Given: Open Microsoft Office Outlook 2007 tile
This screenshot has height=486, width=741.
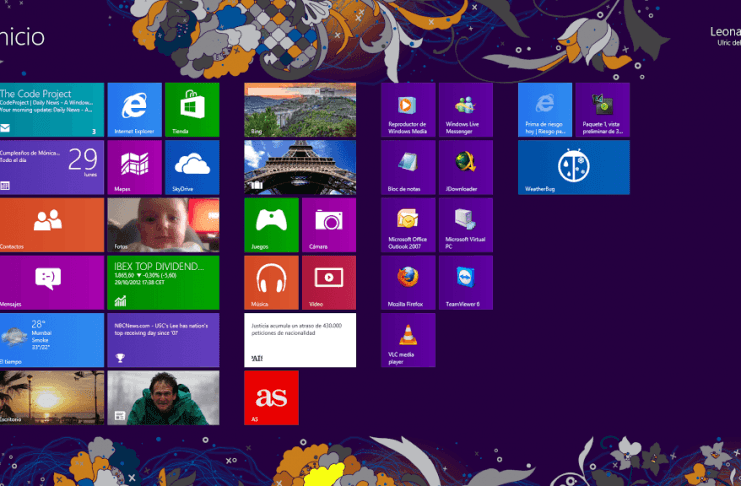Looking at the screenshot, I should pos(408,225).
